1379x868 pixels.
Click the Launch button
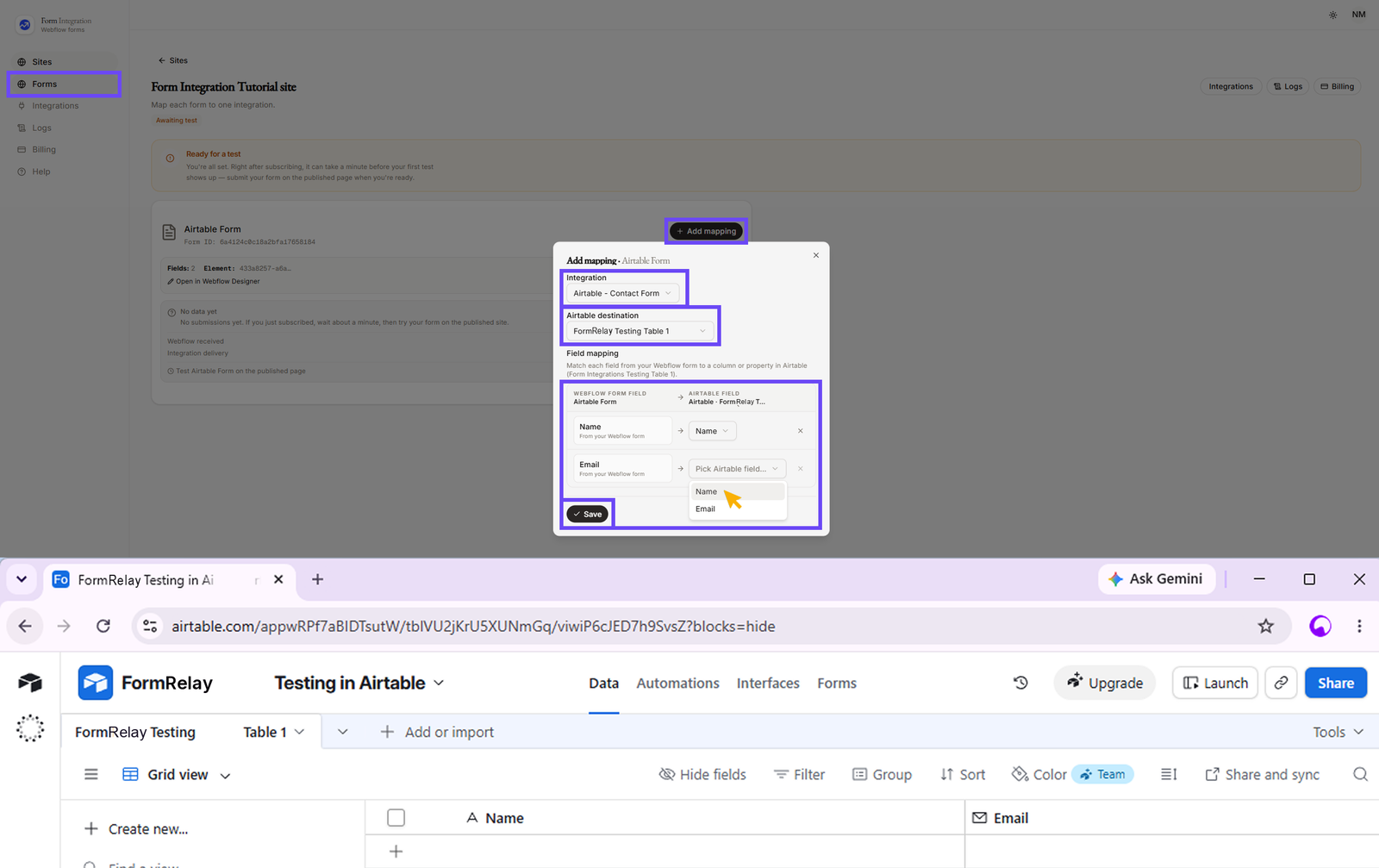(x=1215, y=683)
